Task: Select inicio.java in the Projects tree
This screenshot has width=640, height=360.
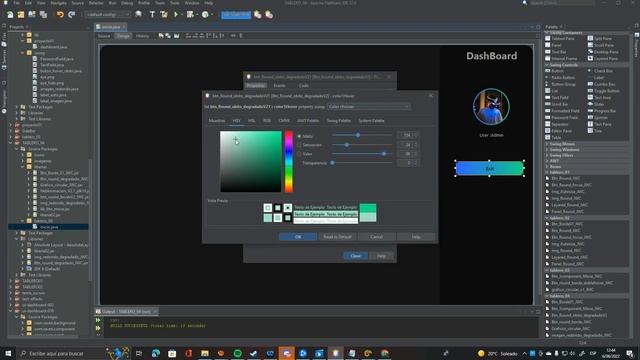Action: pos(49,227)
